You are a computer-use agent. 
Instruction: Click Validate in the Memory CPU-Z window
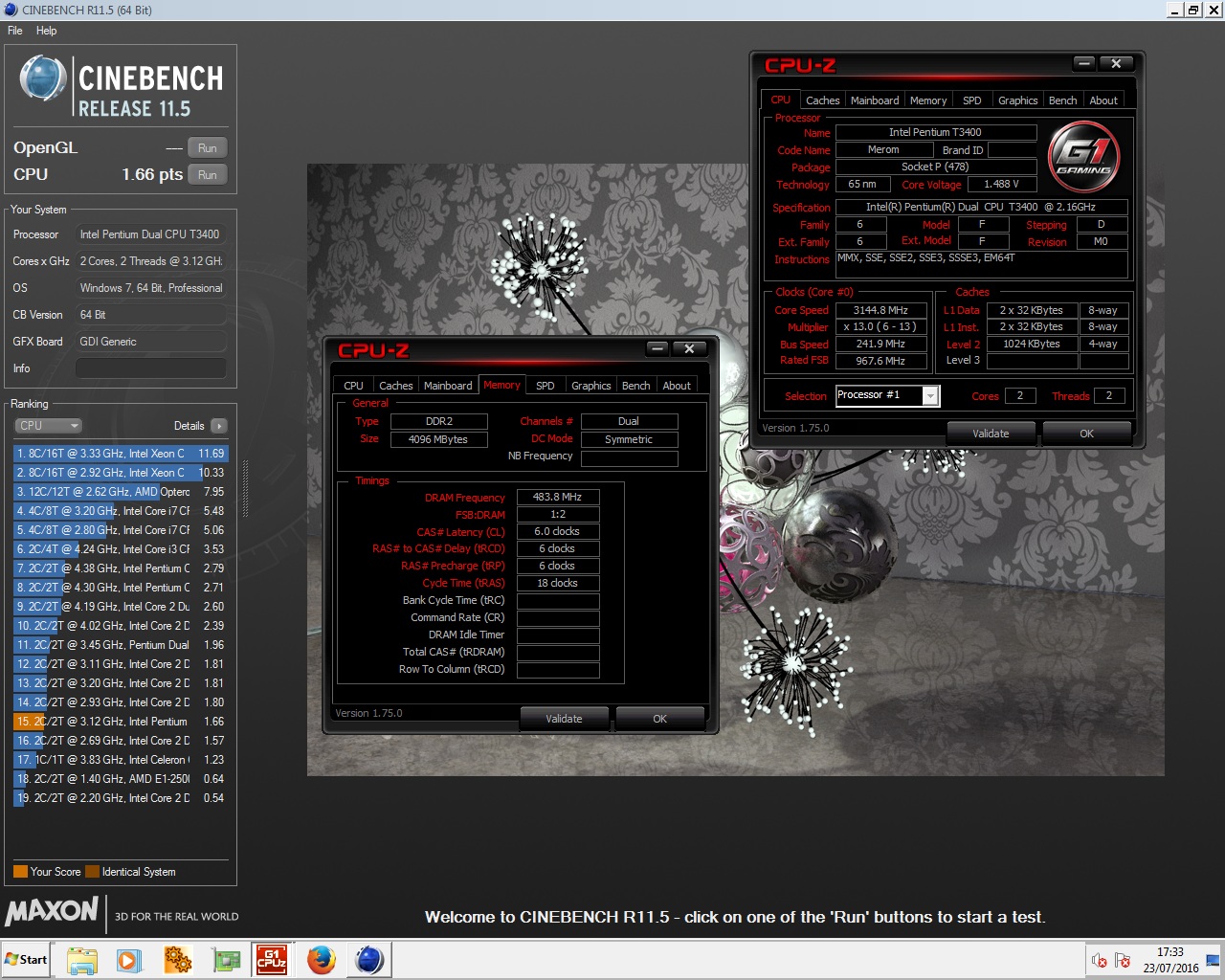(564, 719)
